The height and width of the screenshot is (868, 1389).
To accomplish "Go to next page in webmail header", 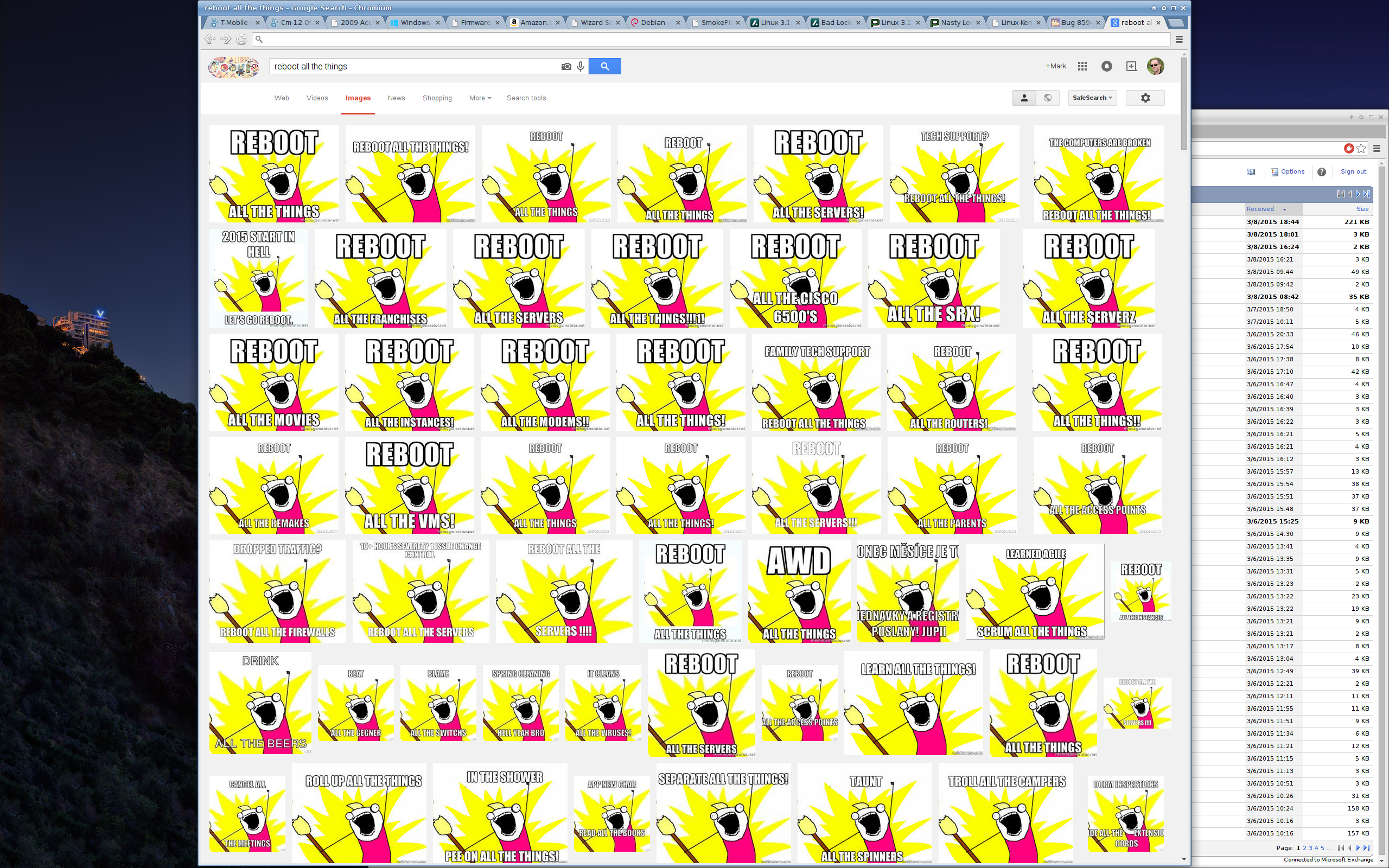I will [x=1358, y=194].
